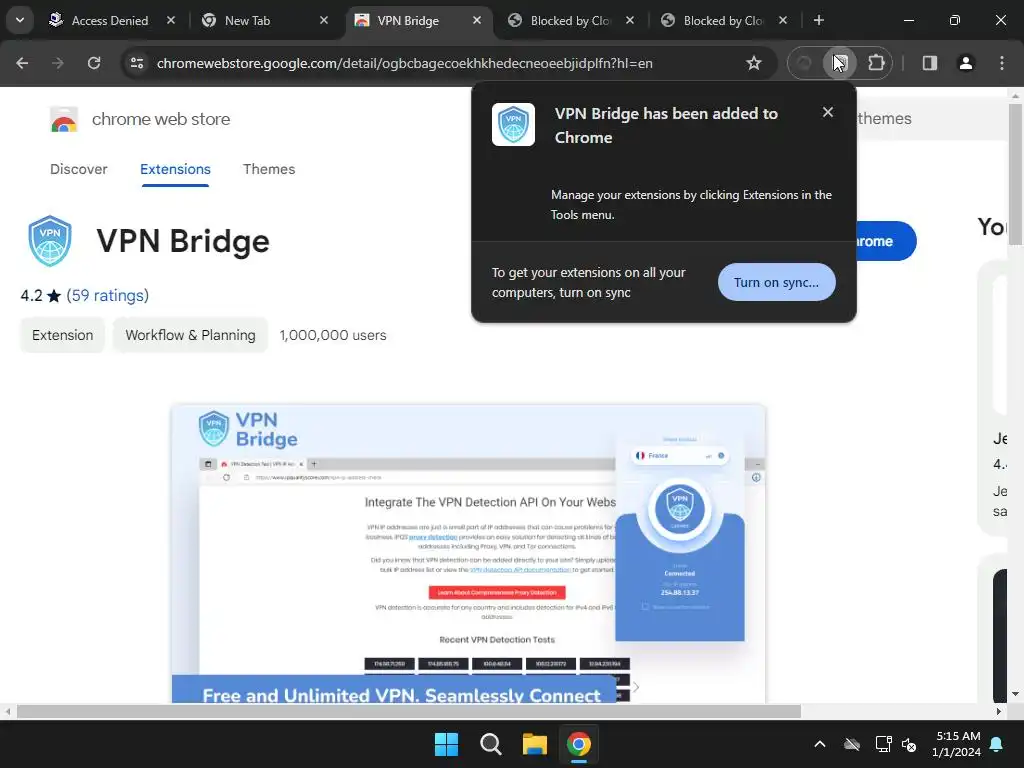Click Chrome icon in taskbar
This screenshot has height=768, width=1024.
pyautogui.click(x=579, y=744)
